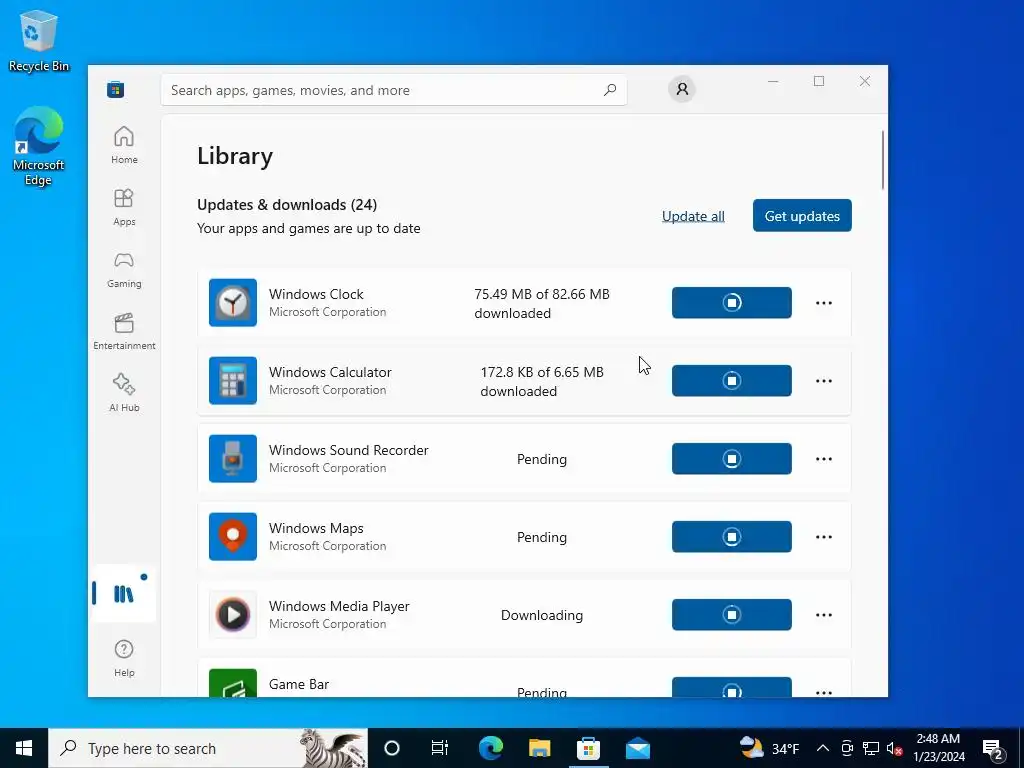This screenshot has height=768, width=1024.
Task: Click the network status tray icon
Action: click(871, 748)
